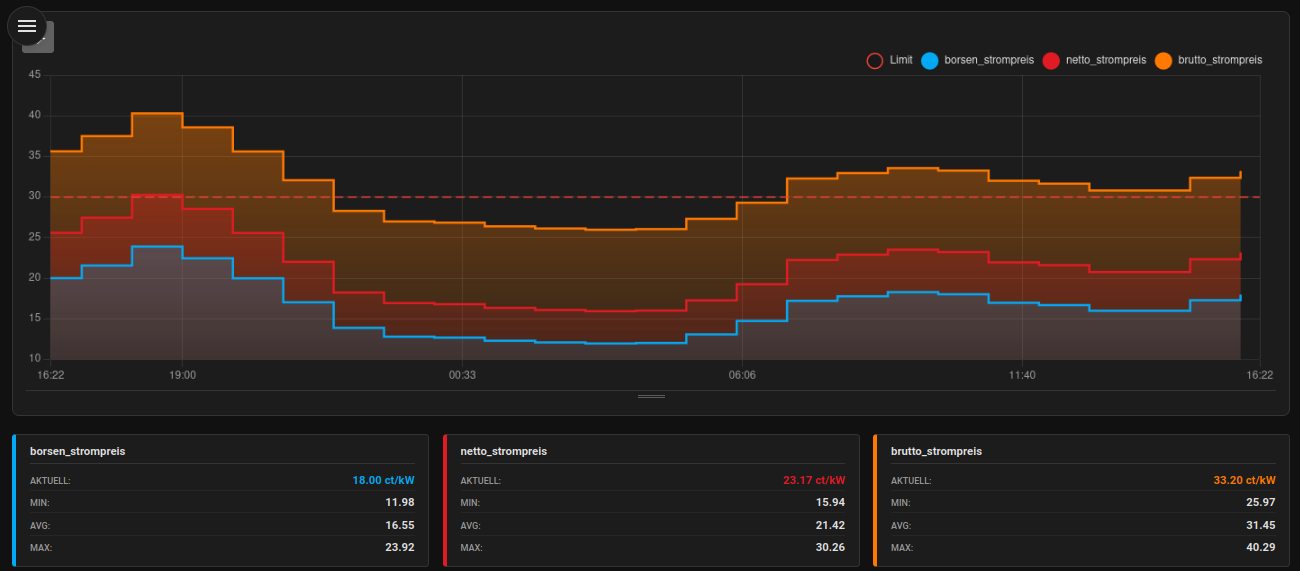Toggle borsen_strompreis series via legend text

pos(988,60)
